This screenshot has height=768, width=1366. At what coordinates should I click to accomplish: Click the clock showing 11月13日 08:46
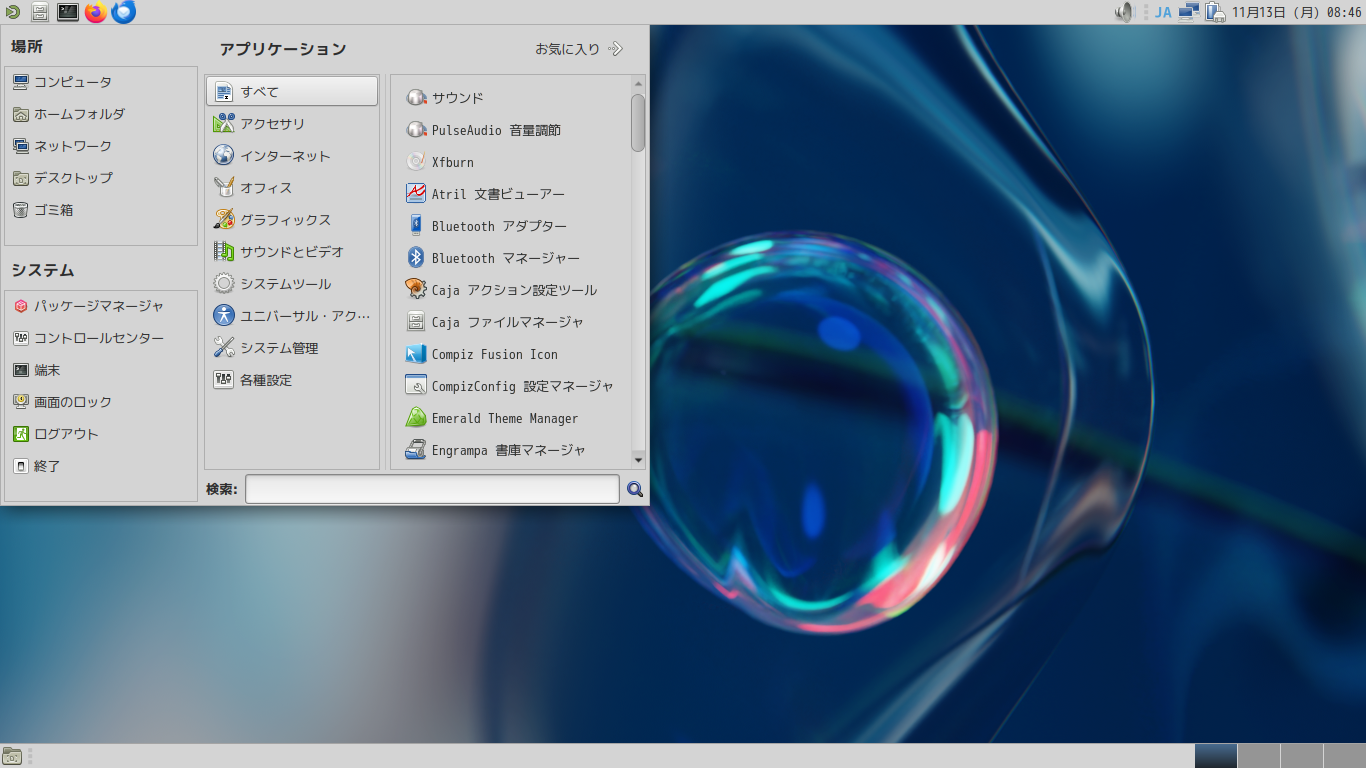pos(1296,12)
